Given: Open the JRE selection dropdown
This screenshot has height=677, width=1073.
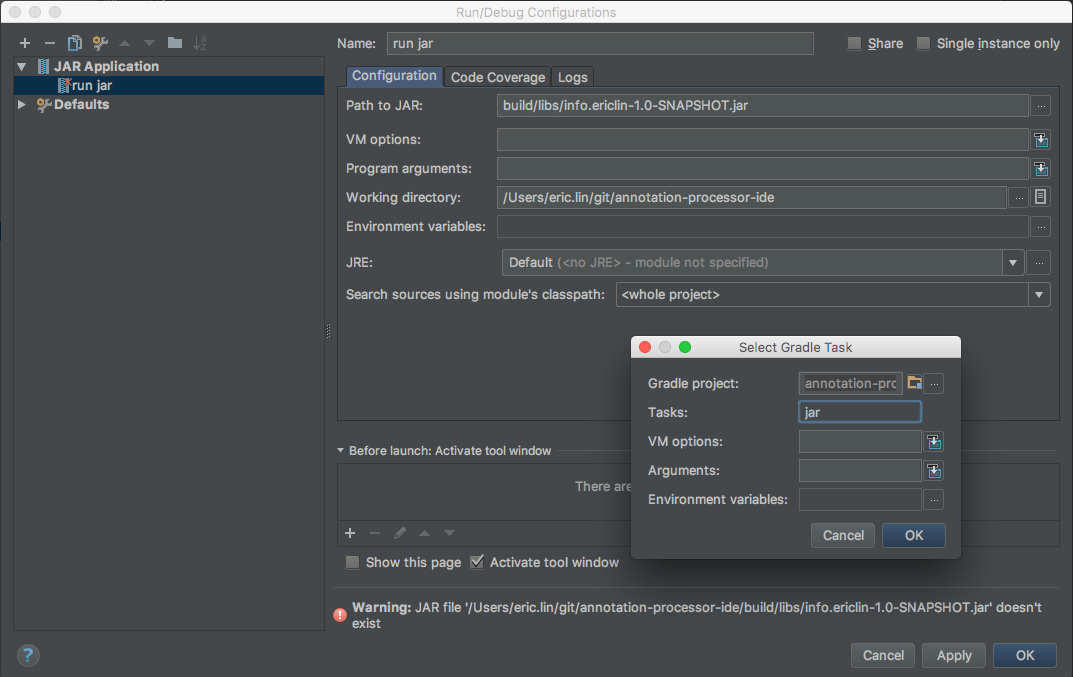Looking at the screenshot, I should tap(1013, 262).
